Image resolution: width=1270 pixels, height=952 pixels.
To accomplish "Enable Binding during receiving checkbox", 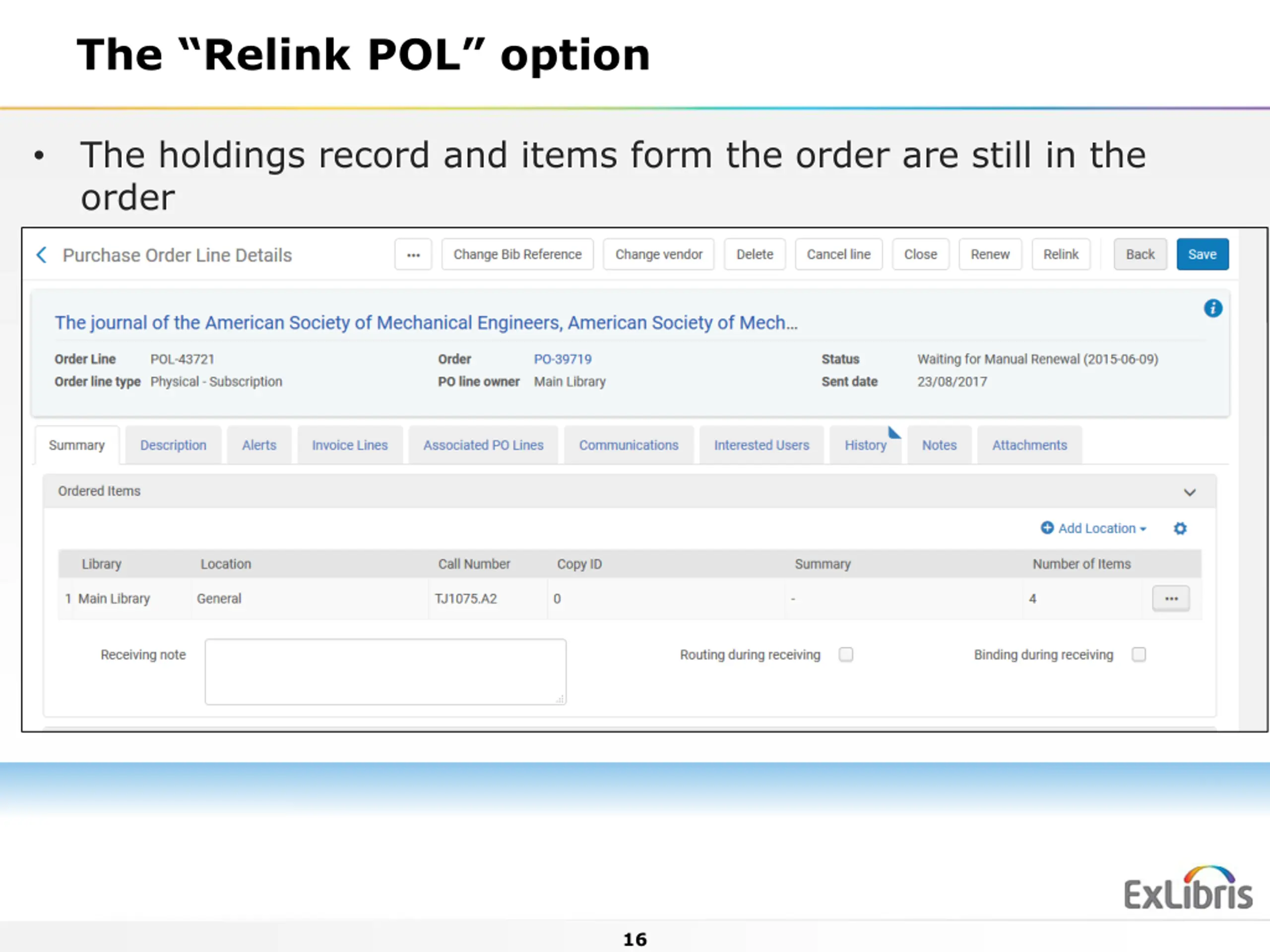I will tap(1139, 655).
